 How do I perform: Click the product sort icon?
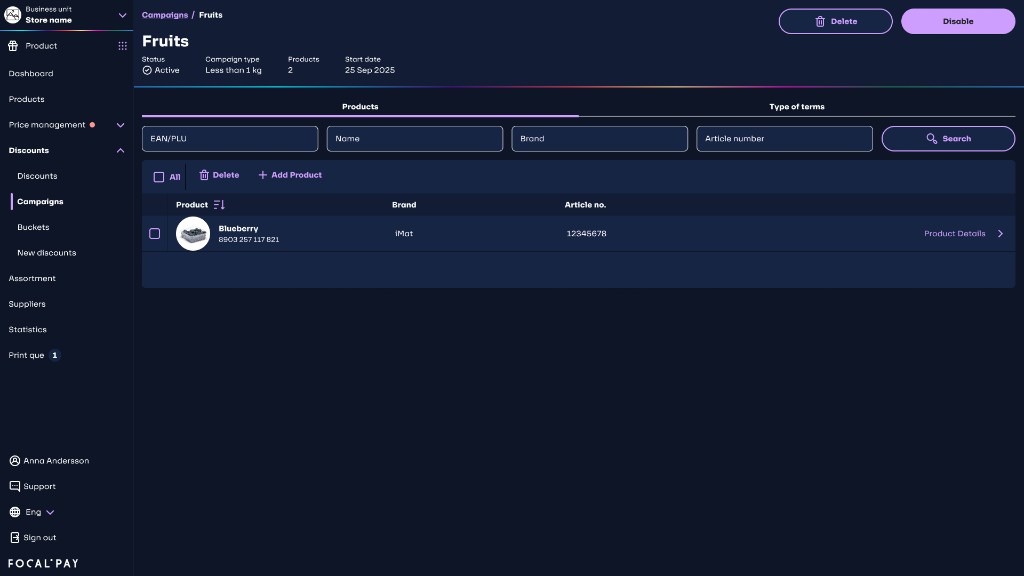pyautogui.click(x=219, y=205)
